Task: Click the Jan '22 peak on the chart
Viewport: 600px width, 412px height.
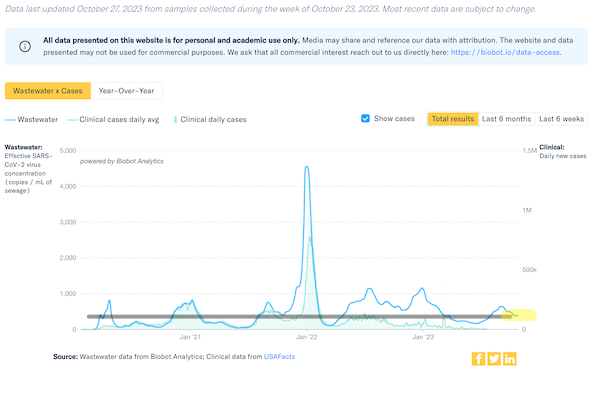Action: [x=307, y=168]
